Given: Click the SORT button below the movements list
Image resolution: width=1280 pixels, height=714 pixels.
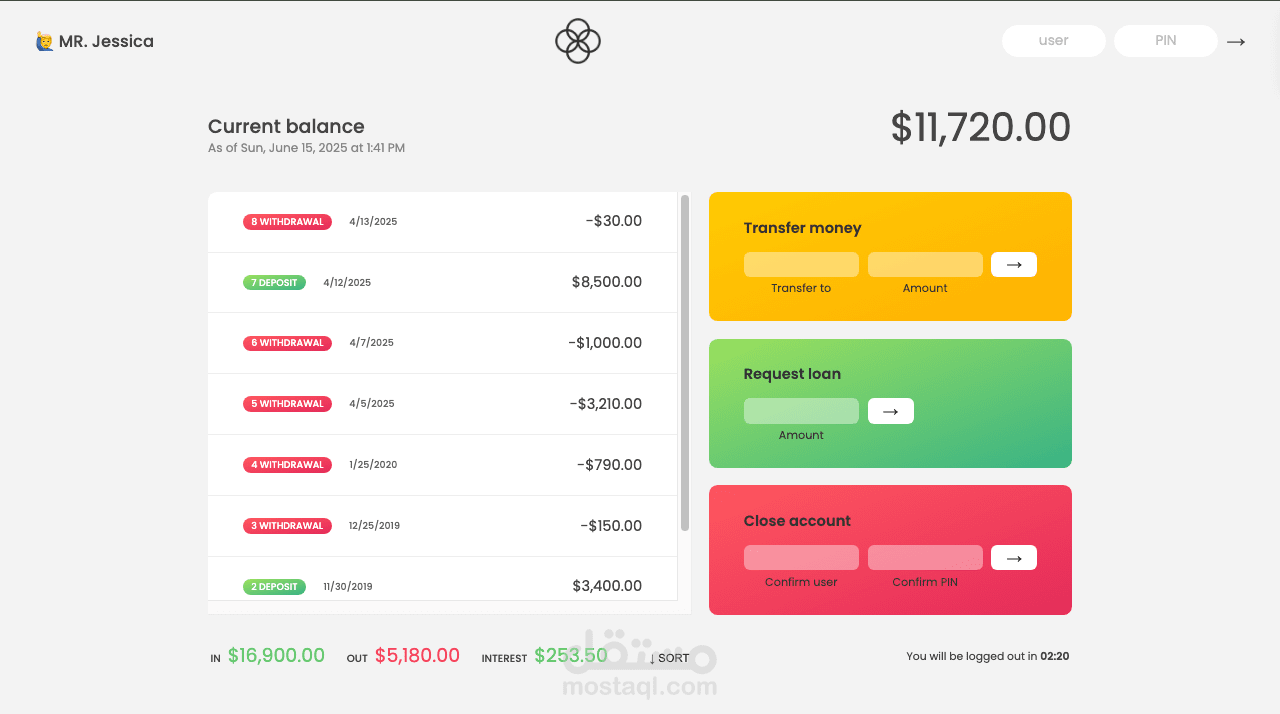Looking at the screenshot, I should point(669,658).
